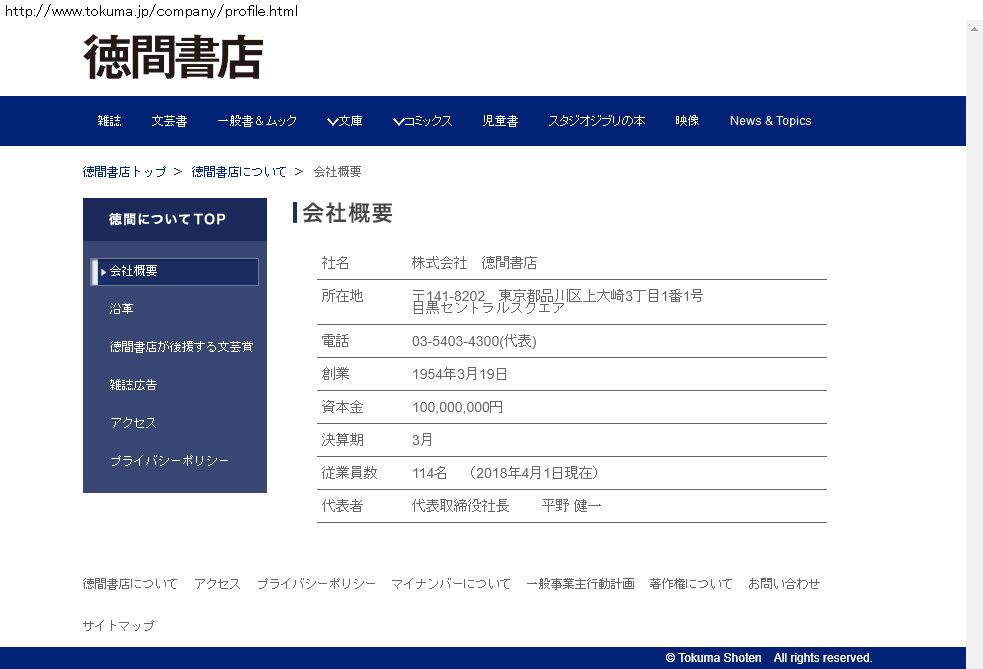Go to 一般書＆ムック section
Screen dimensions: 983x669
(x=257, y=121)
